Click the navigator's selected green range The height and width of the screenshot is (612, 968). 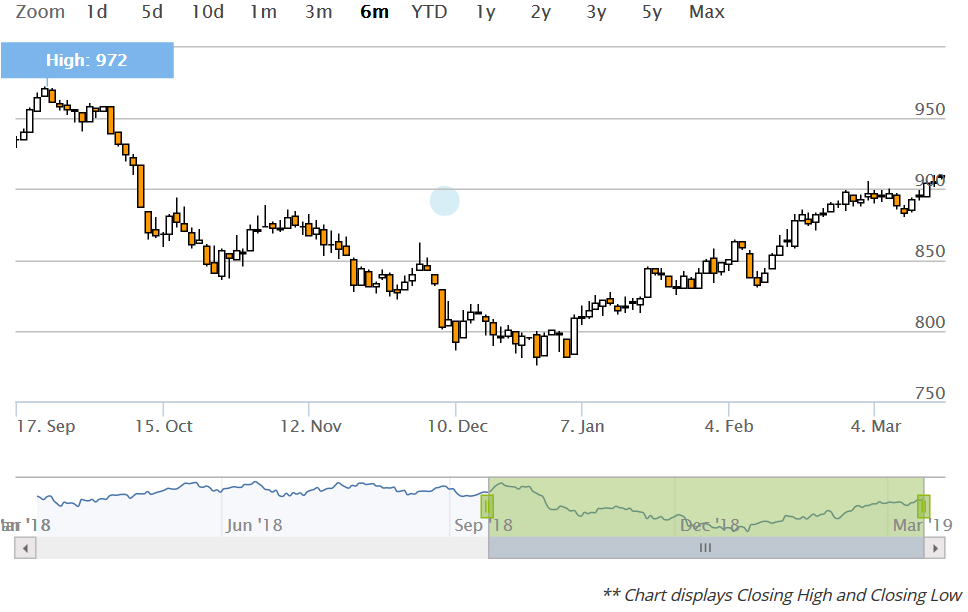(x=706, y=506)
